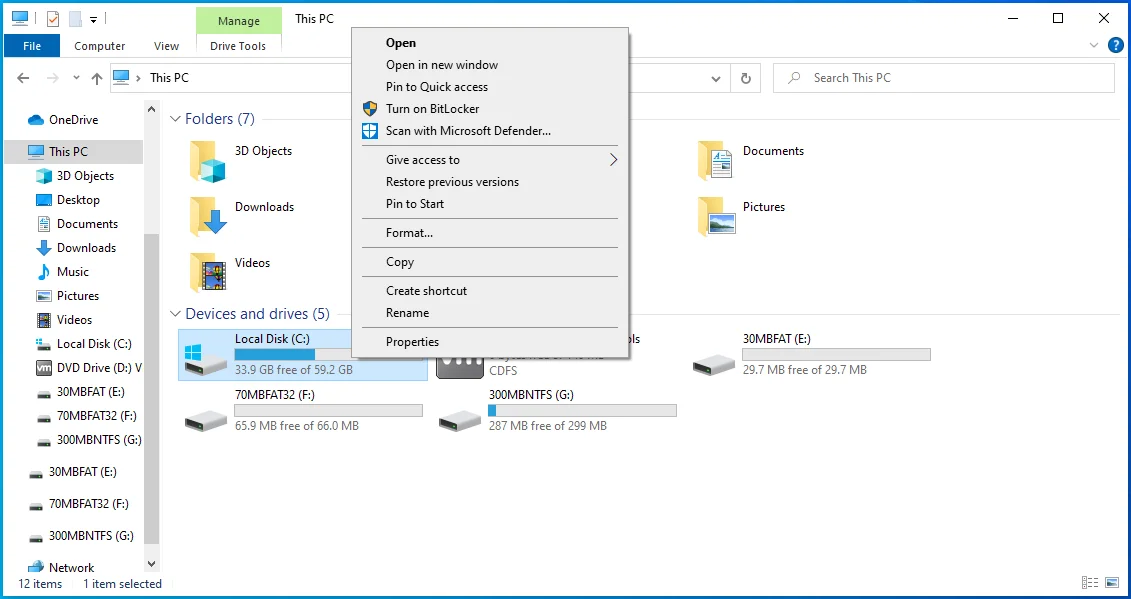Switch to Details view icon in status bar
Viewport: 1131px width, 599px height.
pos(1090,582)
